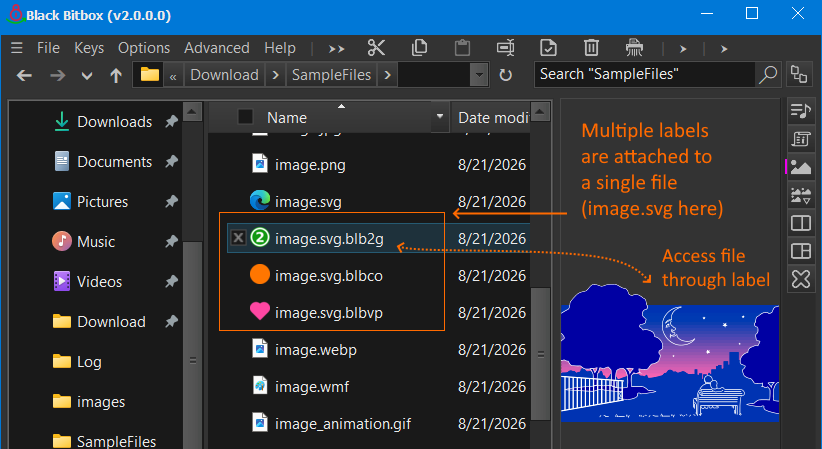This screenshot has height=449, width=822.
Task: Click the file list scroll up arrow
Action: tap(540, 111)
